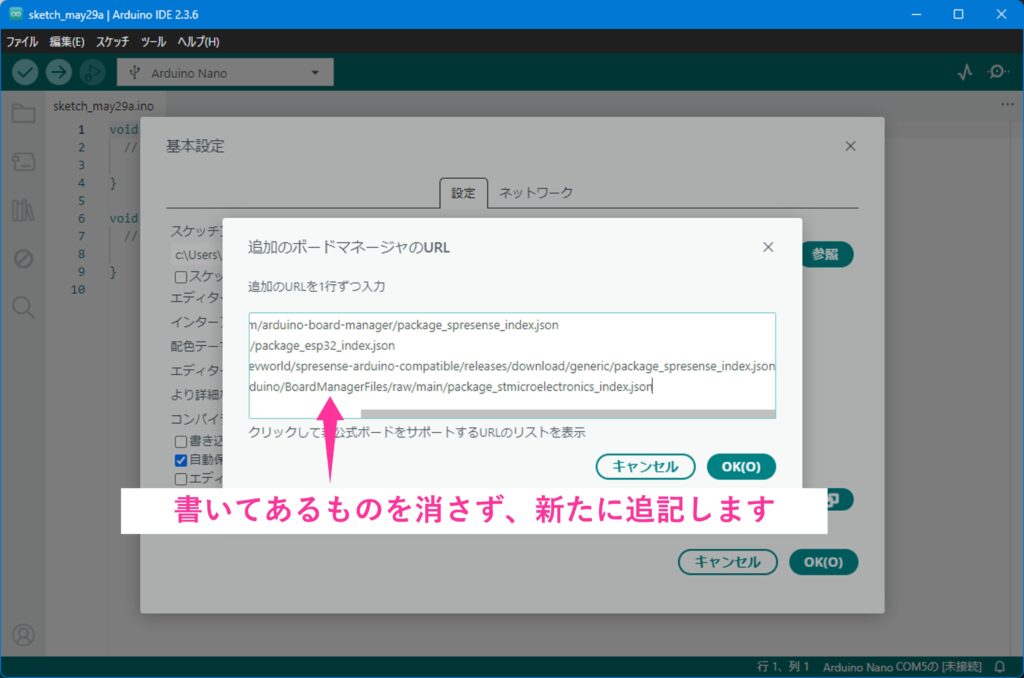Toggle the エディ checkbox below auto save
Image resolution: width=1024 pixels, height=678 pixels.
pos(181,479)
